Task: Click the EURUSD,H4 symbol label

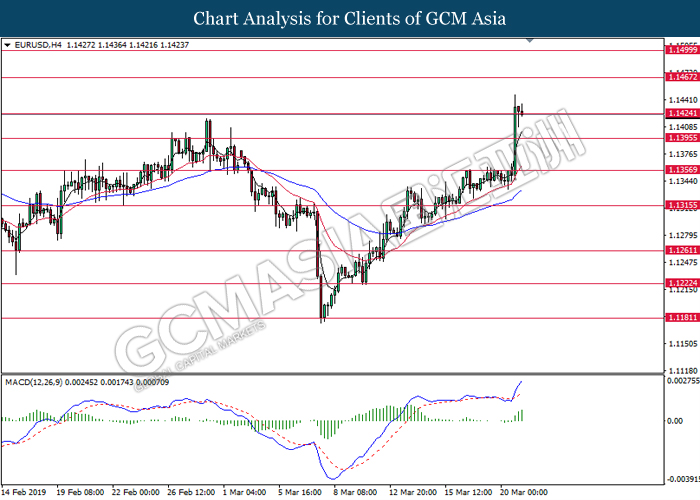Action: tap(36, 45)
